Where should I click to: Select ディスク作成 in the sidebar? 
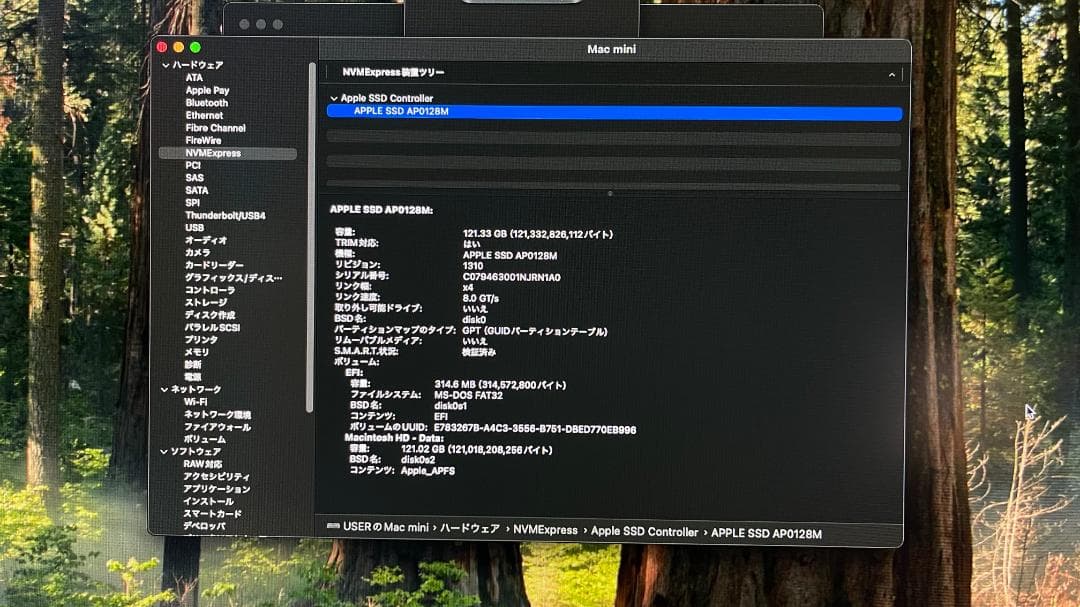pyautogui.click(x=209, y=315)
